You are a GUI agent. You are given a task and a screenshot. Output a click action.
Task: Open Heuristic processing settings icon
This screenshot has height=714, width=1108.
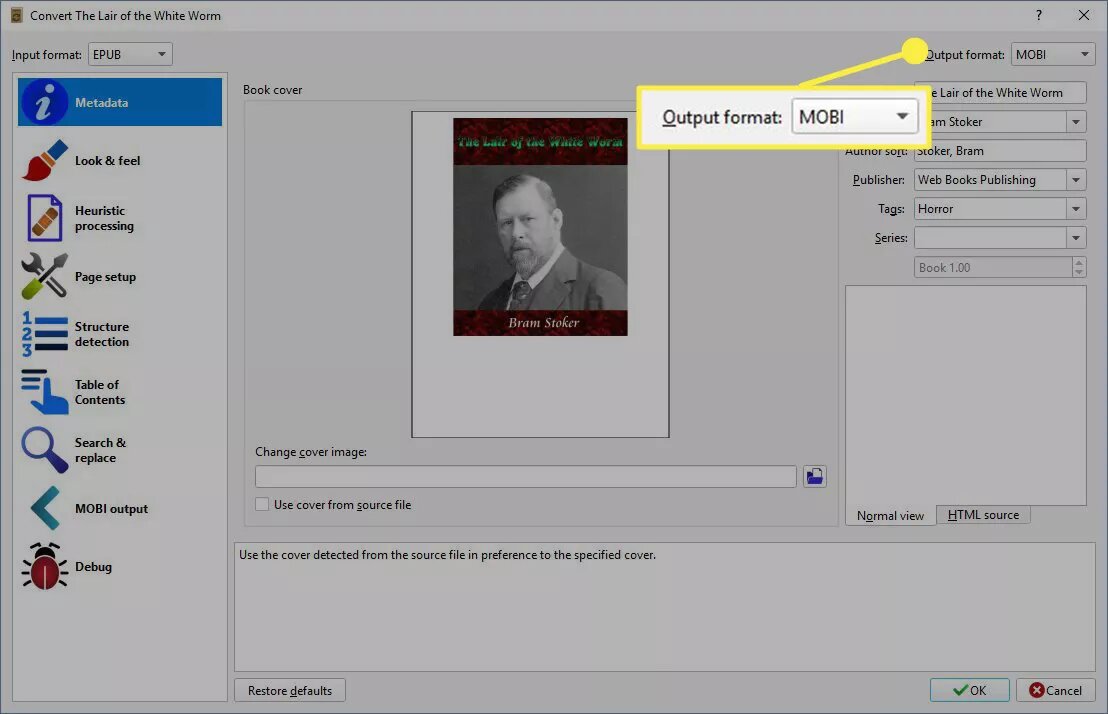point(44,218)
